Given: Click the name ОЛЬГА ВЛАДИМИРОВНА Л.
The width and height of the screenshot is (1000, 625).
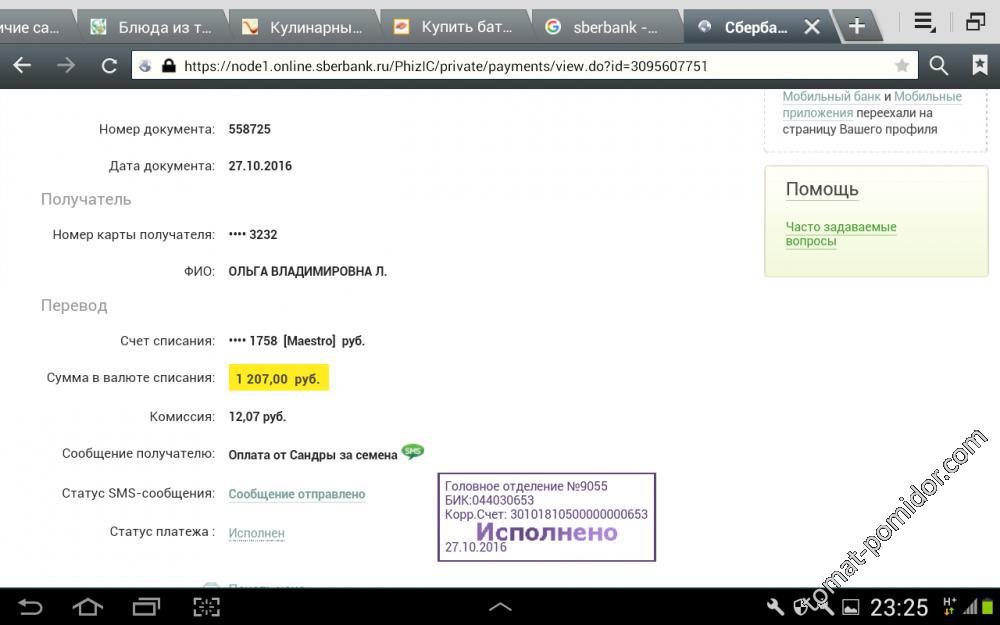Looking at the screenshot, I should point(307,271).
